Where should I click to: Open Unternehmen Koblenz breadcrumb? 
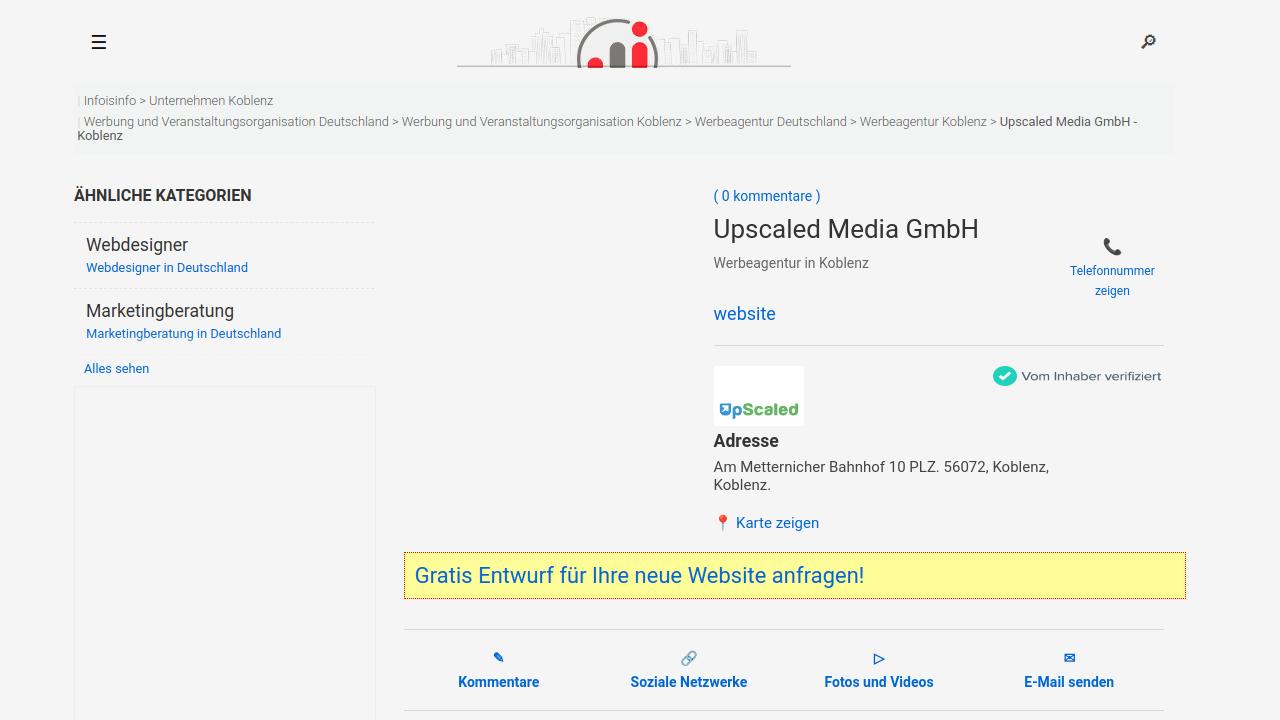211,101
